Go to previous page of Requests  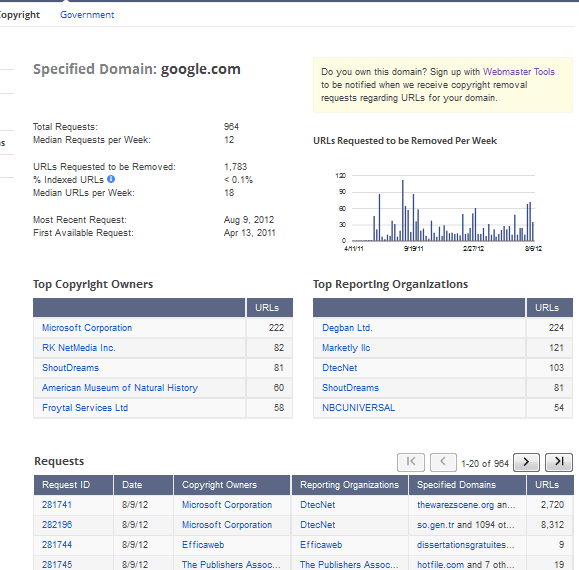click(443, 462)
